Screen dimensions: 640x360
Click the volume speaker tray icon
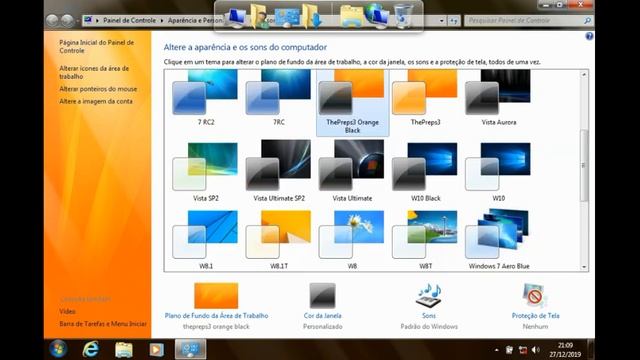click(536, 350)
